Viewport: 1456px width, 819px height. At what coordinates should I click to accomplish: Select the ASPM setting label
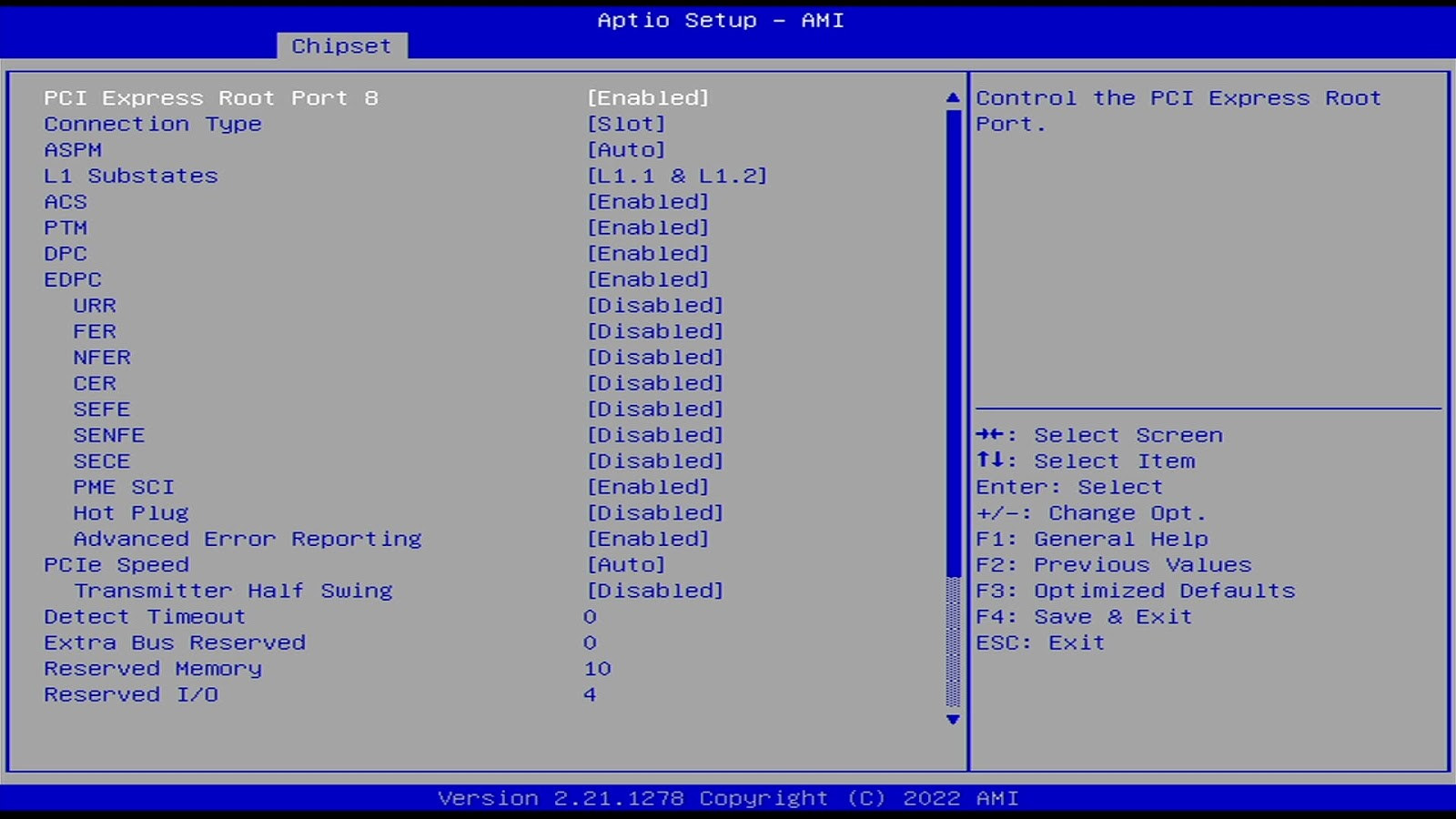tap(73, 149)
